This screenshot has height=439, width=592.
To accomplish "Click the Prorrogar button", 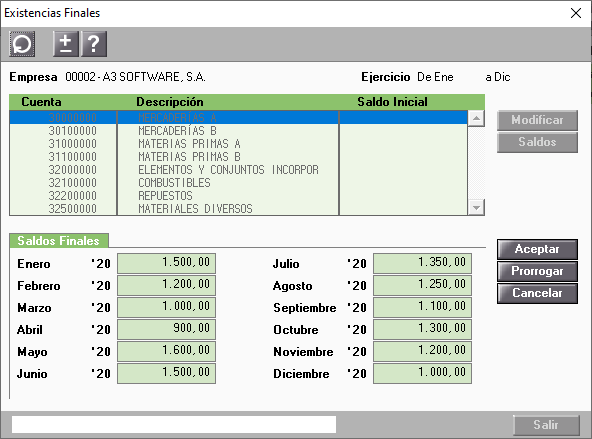I will tap(537, 271).
